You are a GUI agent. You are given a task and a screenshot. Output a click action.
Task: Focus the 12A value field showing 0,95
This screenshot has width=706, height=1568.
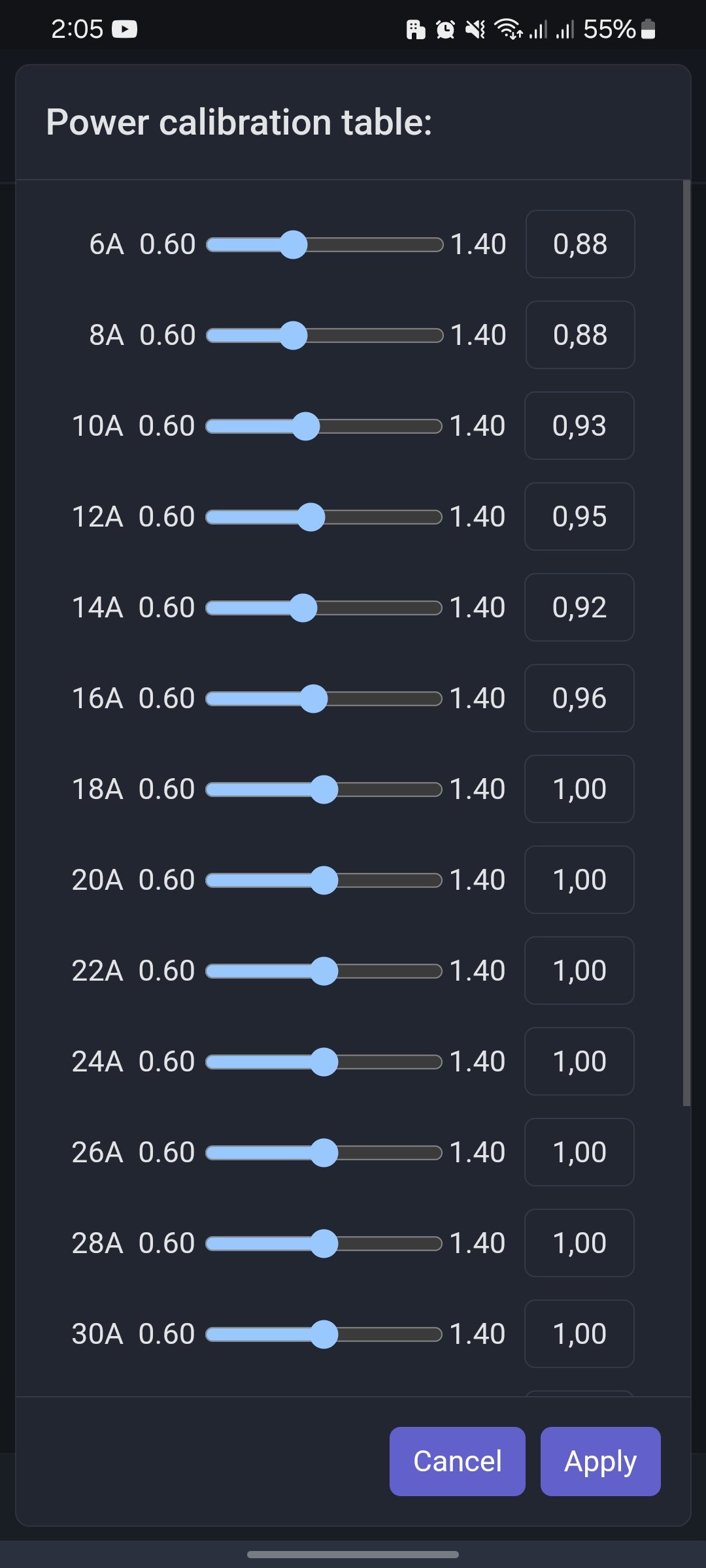tap(579, 517)
